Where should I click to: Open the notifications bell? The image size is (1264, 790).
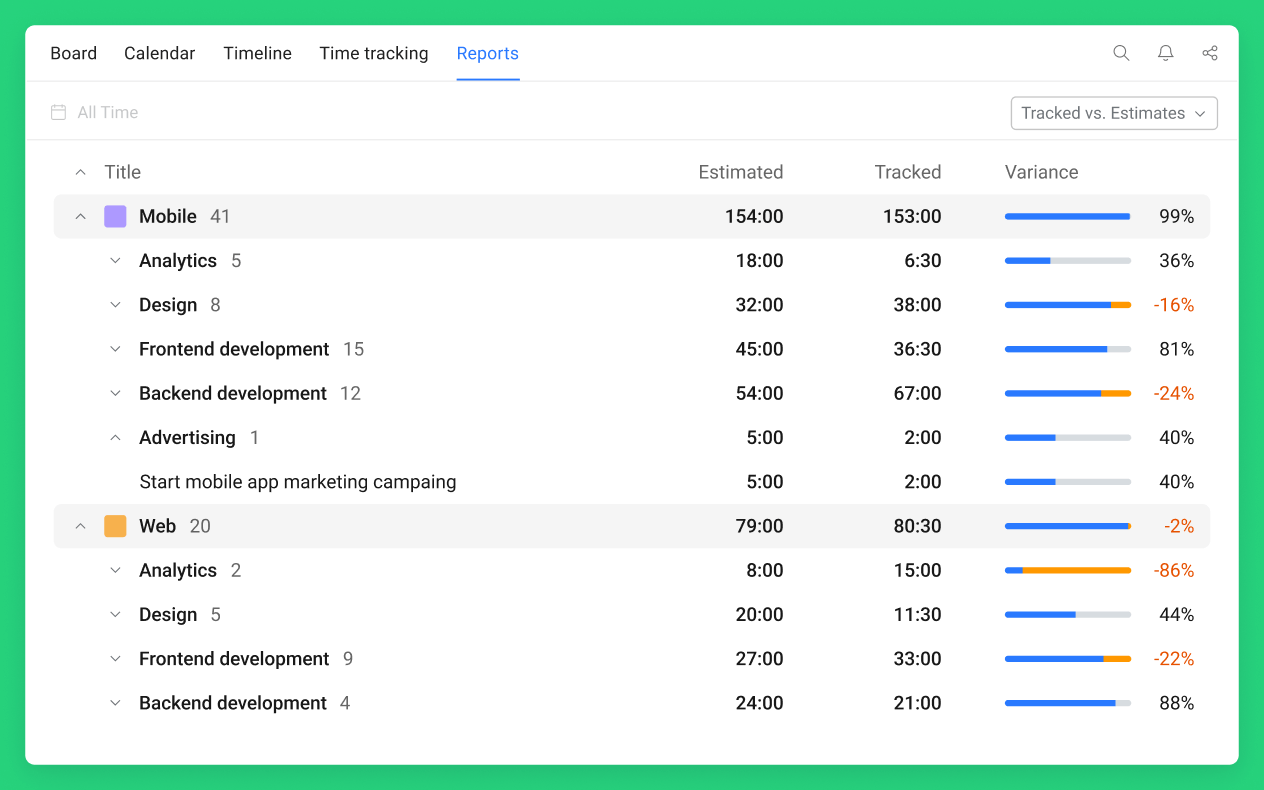coord(1165,53)
